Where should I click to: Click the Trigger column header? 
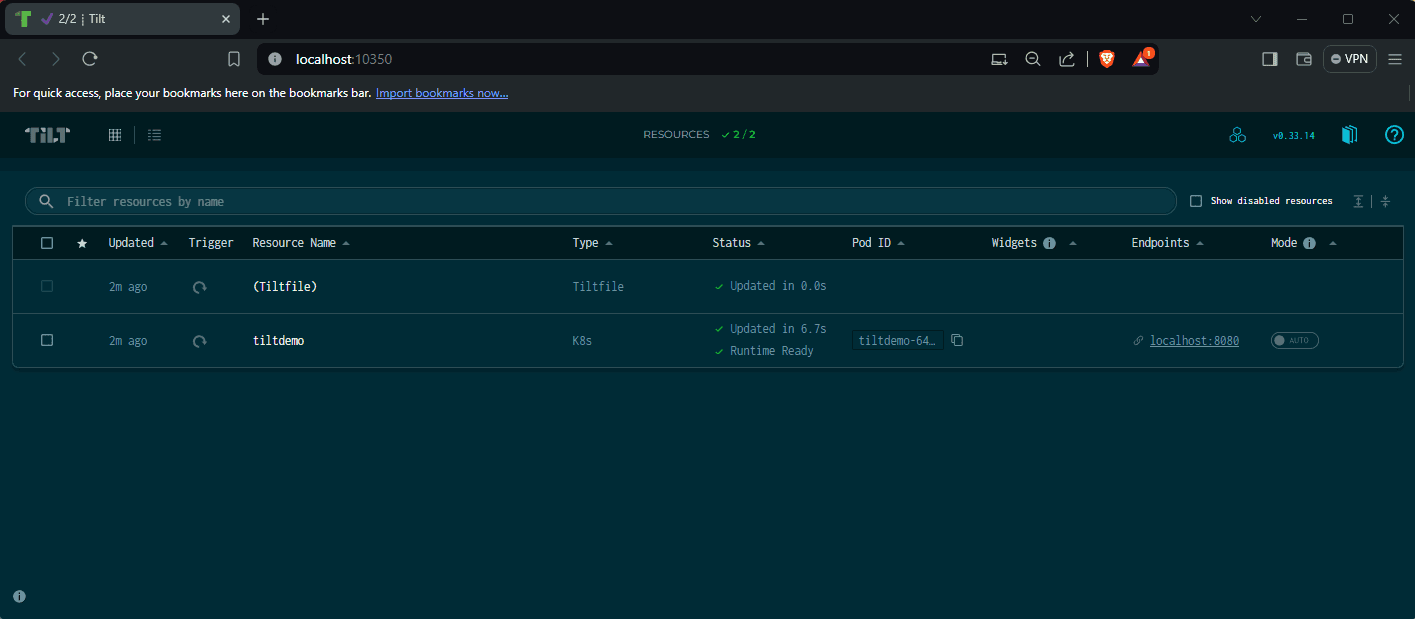[x=211, y=243]
